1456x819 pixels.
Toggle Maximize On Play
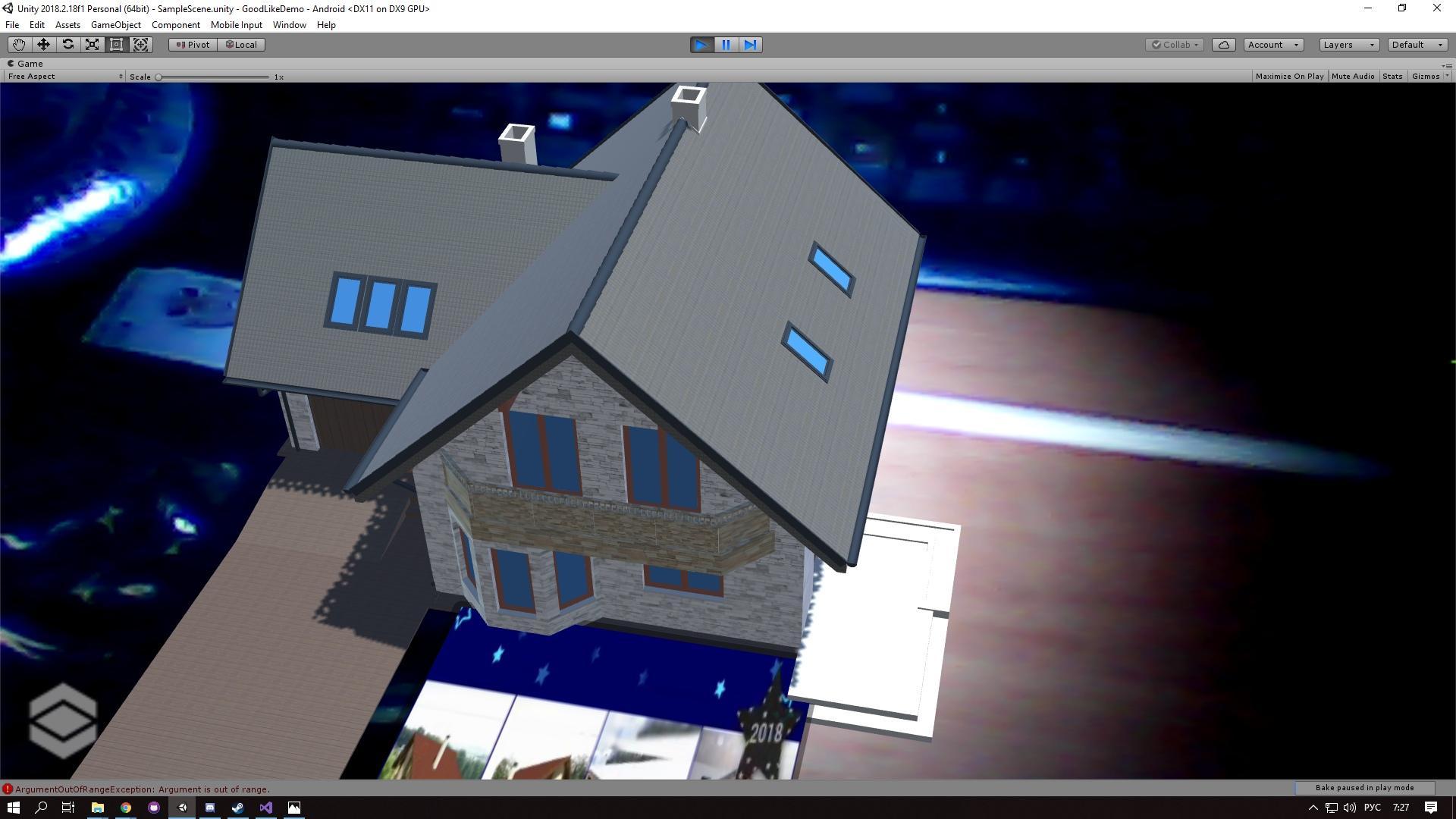click(x=1289, y=77)
